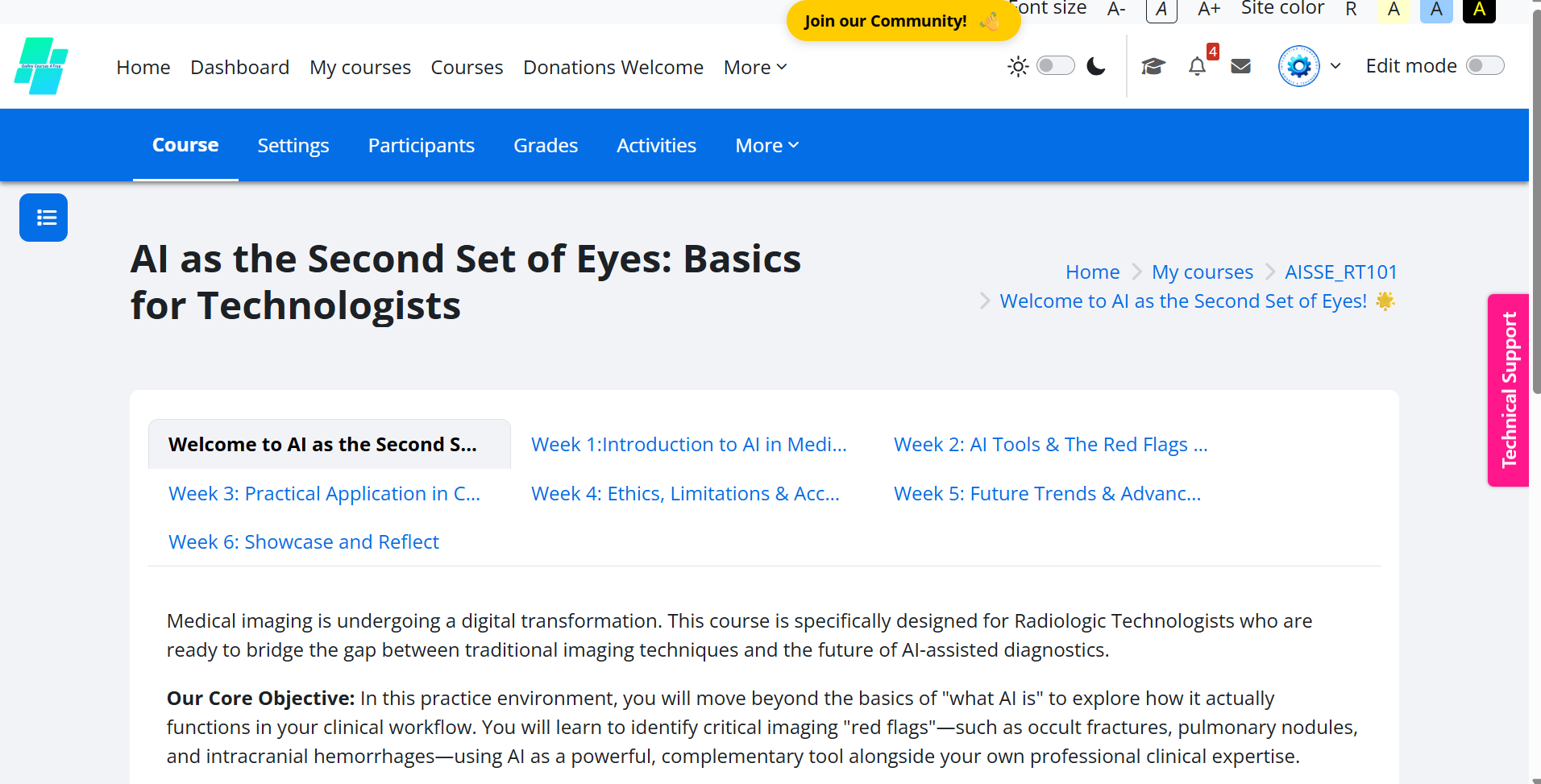The height and width of the screenshot is (784, 1541).
Task: Open Week 2: AI Tools tab
Action: [1051, 444]
